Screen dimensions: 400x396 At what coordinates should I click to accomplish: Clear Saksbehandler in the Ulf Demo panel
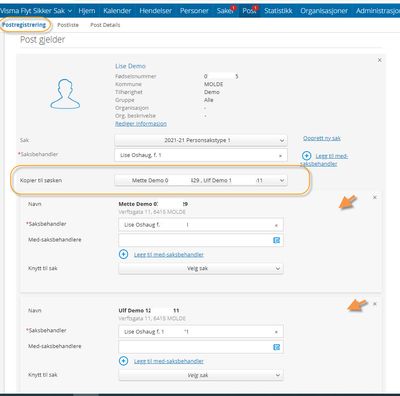click(276, 332)
